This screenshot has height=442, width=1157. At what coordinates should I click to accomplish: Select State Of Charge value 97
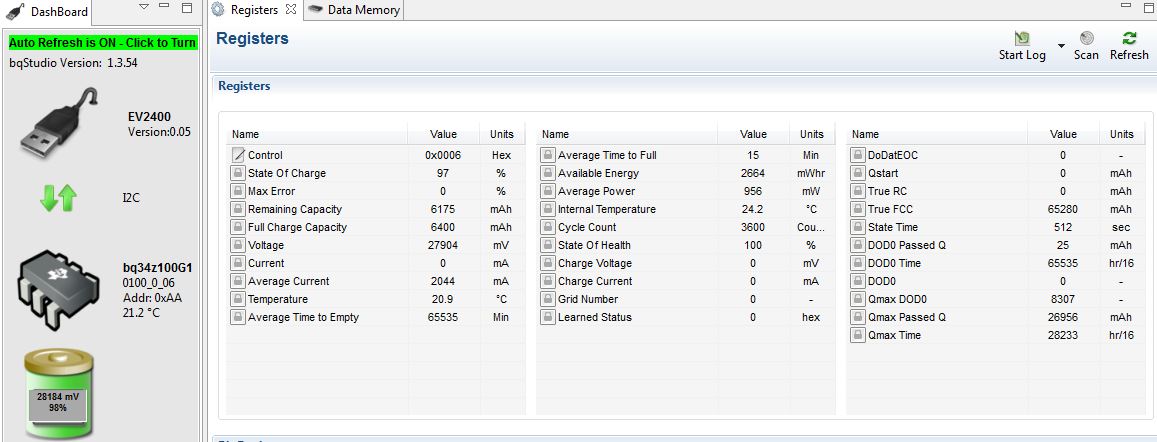coord(443,173)
